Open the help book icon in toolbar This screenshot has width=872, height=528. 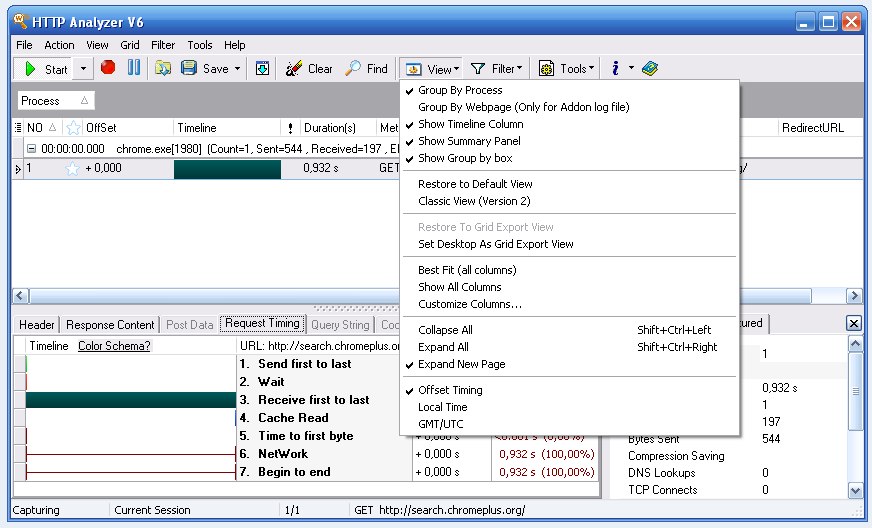point(650,68)
